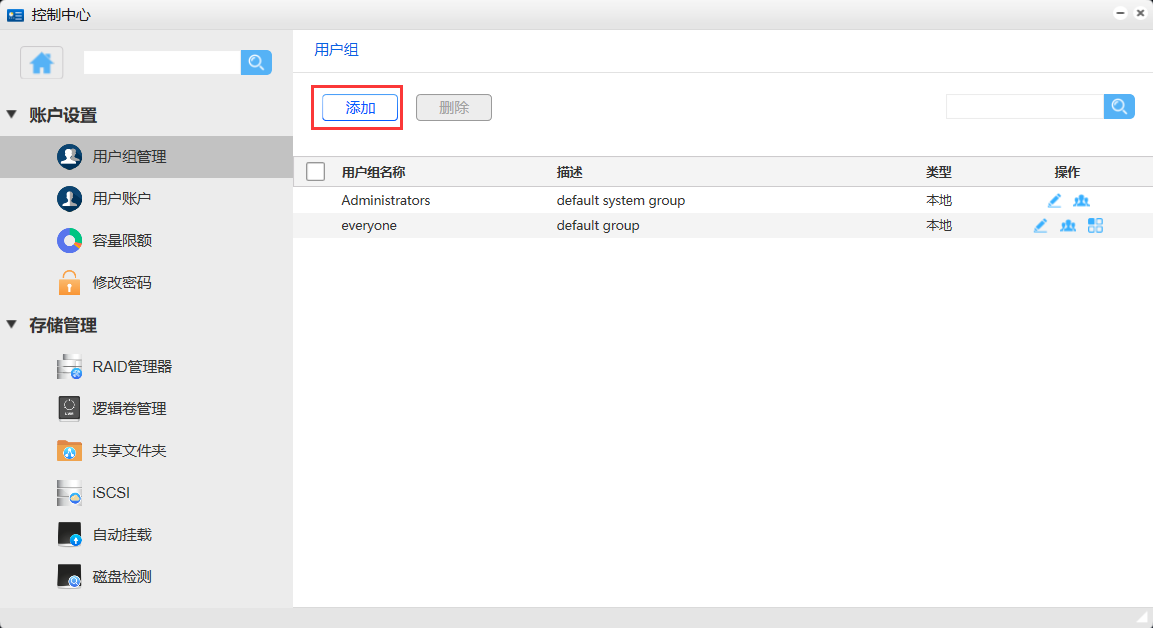The image size is (1153, 628).
Task: Open RAID管理器 from sidebar
Action: tap(131, 367)
